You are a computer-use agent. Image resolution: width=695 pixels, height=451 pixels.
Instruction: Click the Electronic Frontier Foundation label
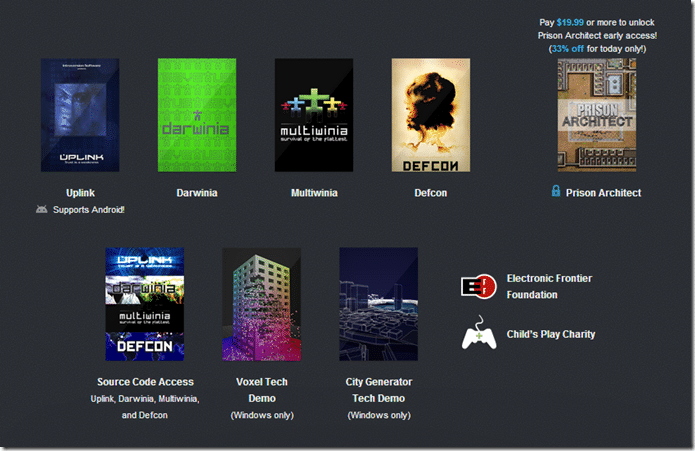point(549,287)
